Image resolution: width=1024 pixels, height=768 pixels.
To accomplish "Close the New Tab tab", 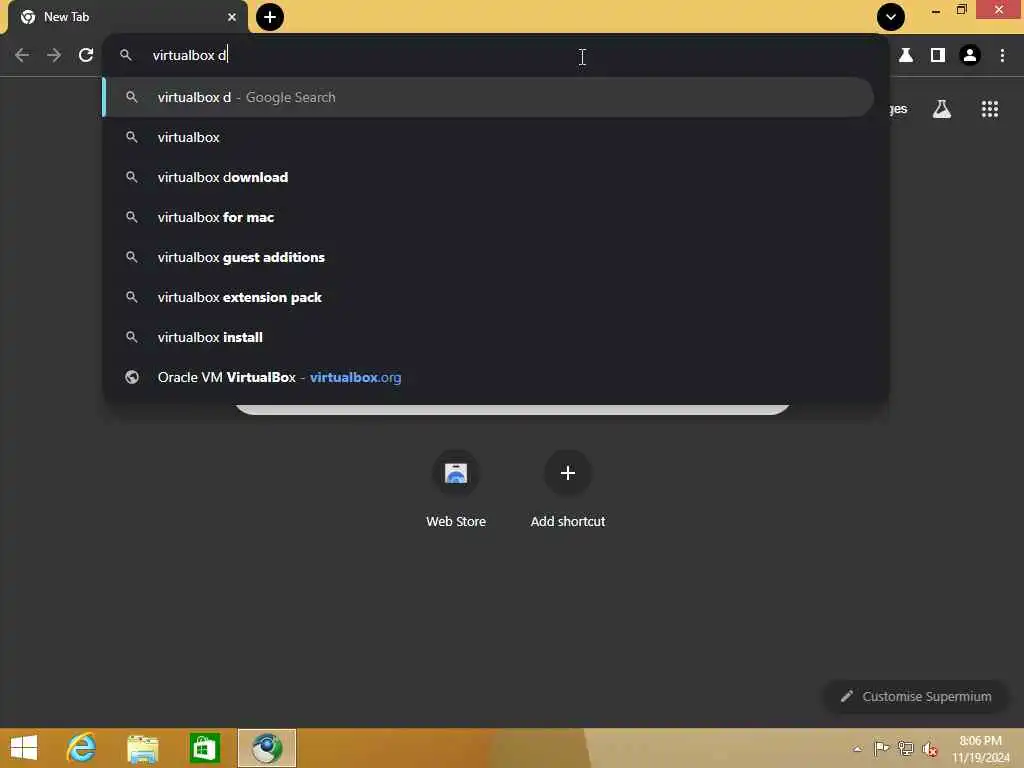I will pos(232,17).
